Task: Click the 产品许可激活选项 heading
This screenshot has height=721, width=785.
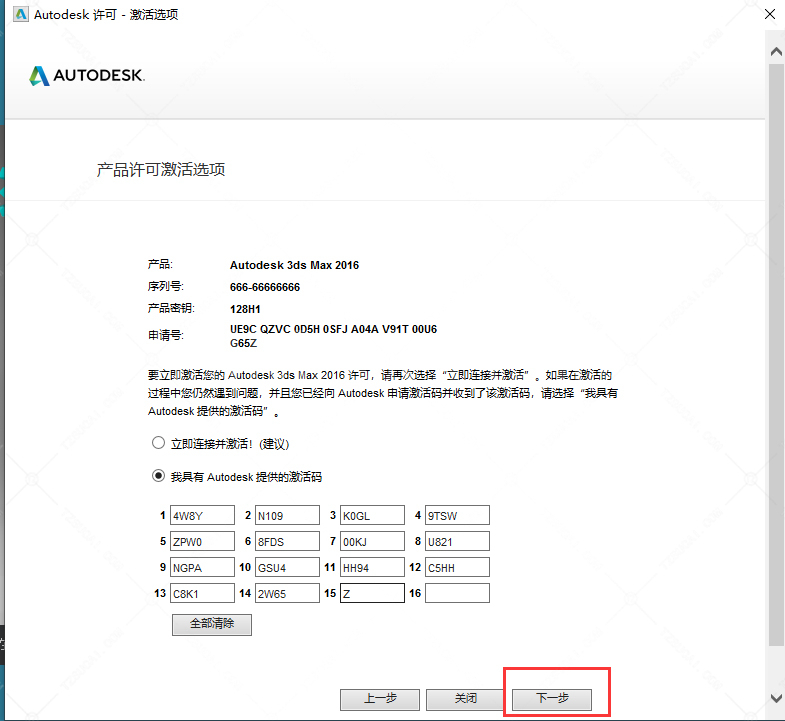Action: [x=161, y=170]
